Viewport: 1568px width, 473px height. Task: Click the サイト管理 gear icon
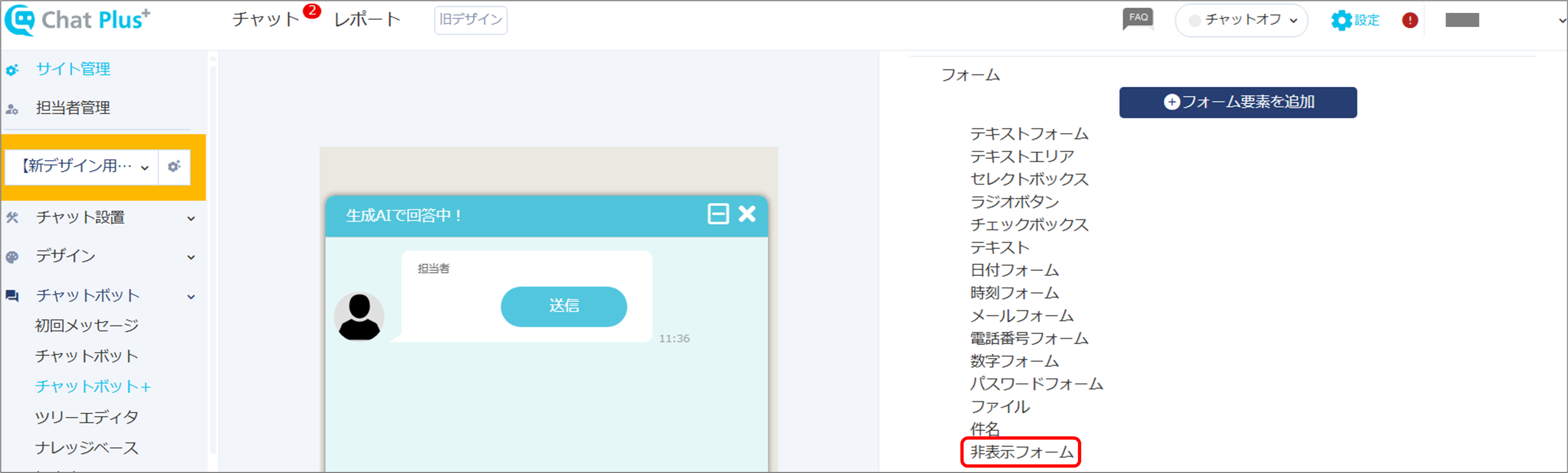(11, 70)
